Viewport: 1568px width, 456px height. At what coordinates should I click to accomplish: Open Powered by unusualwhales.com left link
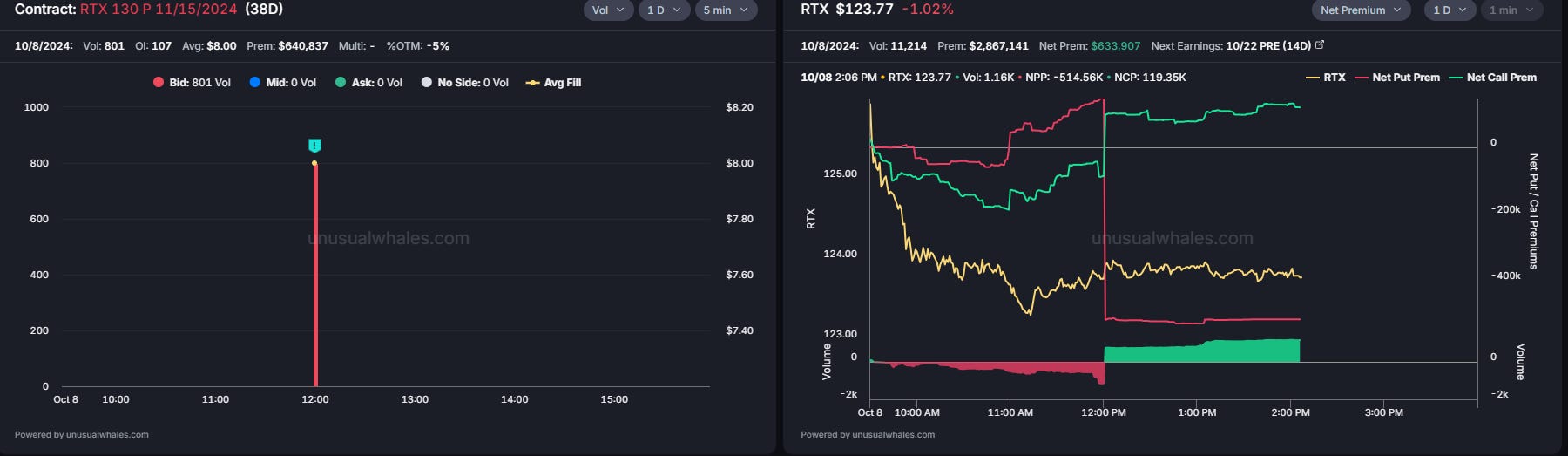click(82, 434)
